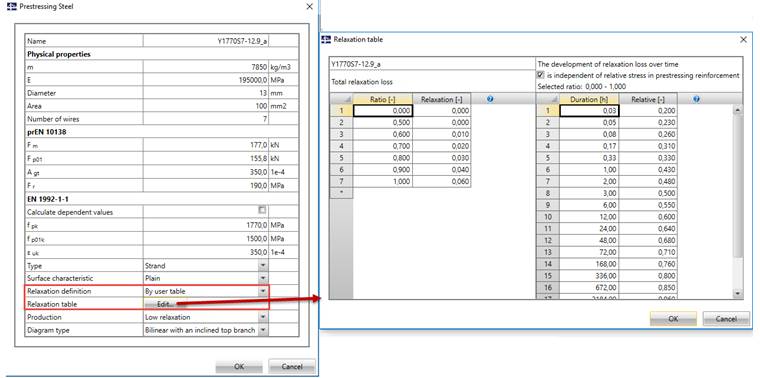Click the Relaxation [-] column header
760x378 pixels.
(x=442, y=99)
